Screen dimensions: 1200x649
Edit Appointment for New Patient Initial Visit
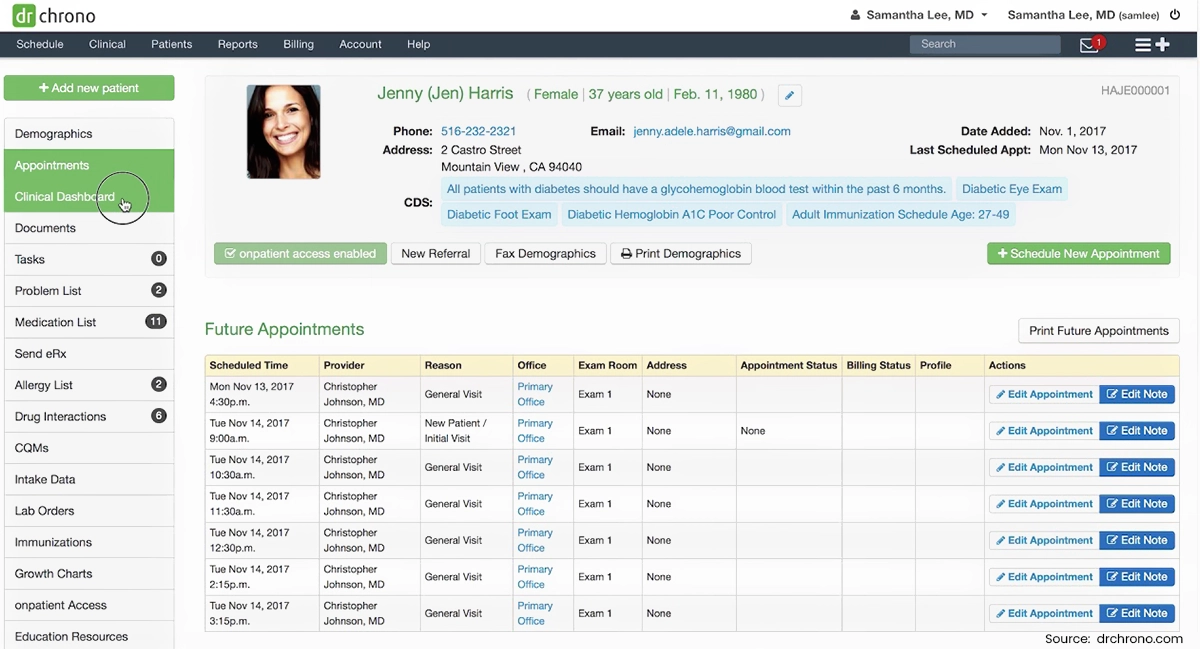pos(1042,431)
